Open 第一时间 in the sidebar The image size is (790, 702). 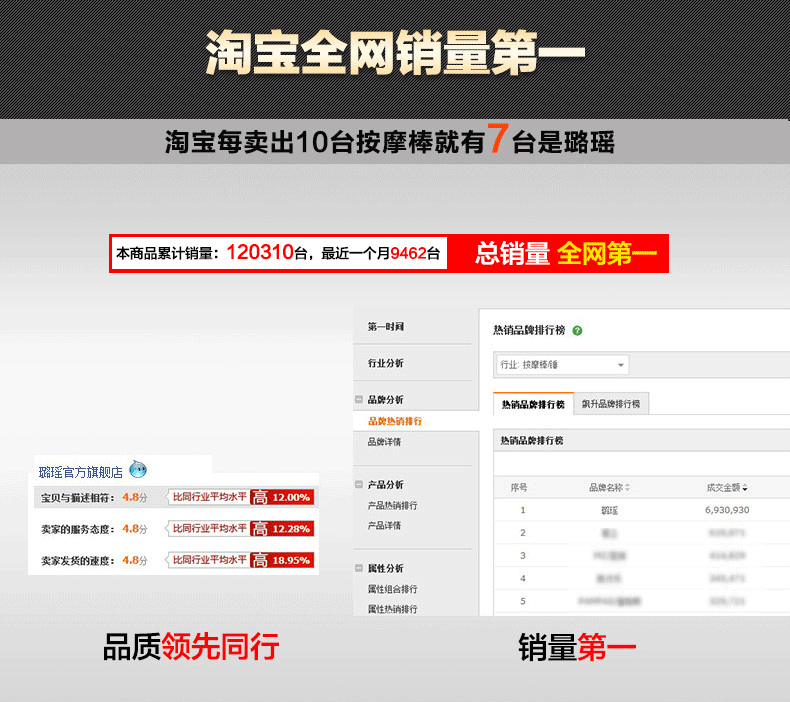click(x=386, y=327)
